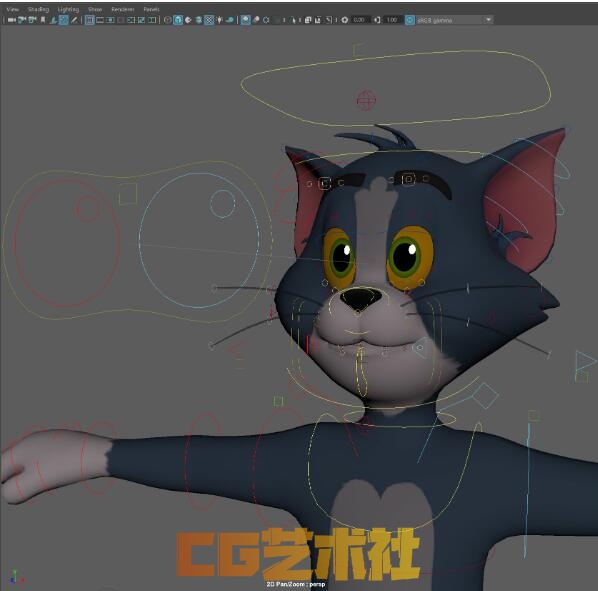Screen dimensions: 598x591
Task: Toggle Use Default Material icon
Action: pyautogui.click(x=188, y=20)
